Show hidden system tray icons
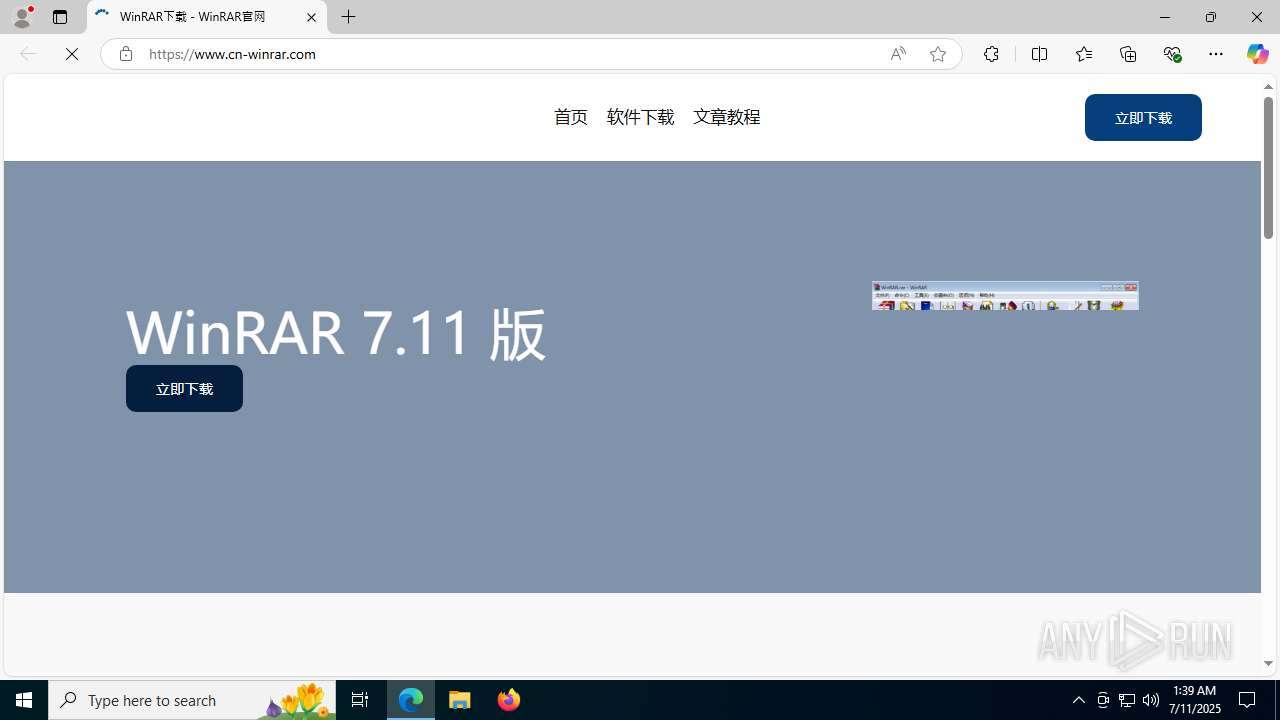1280x720 pixels. tap(1078, 700)
